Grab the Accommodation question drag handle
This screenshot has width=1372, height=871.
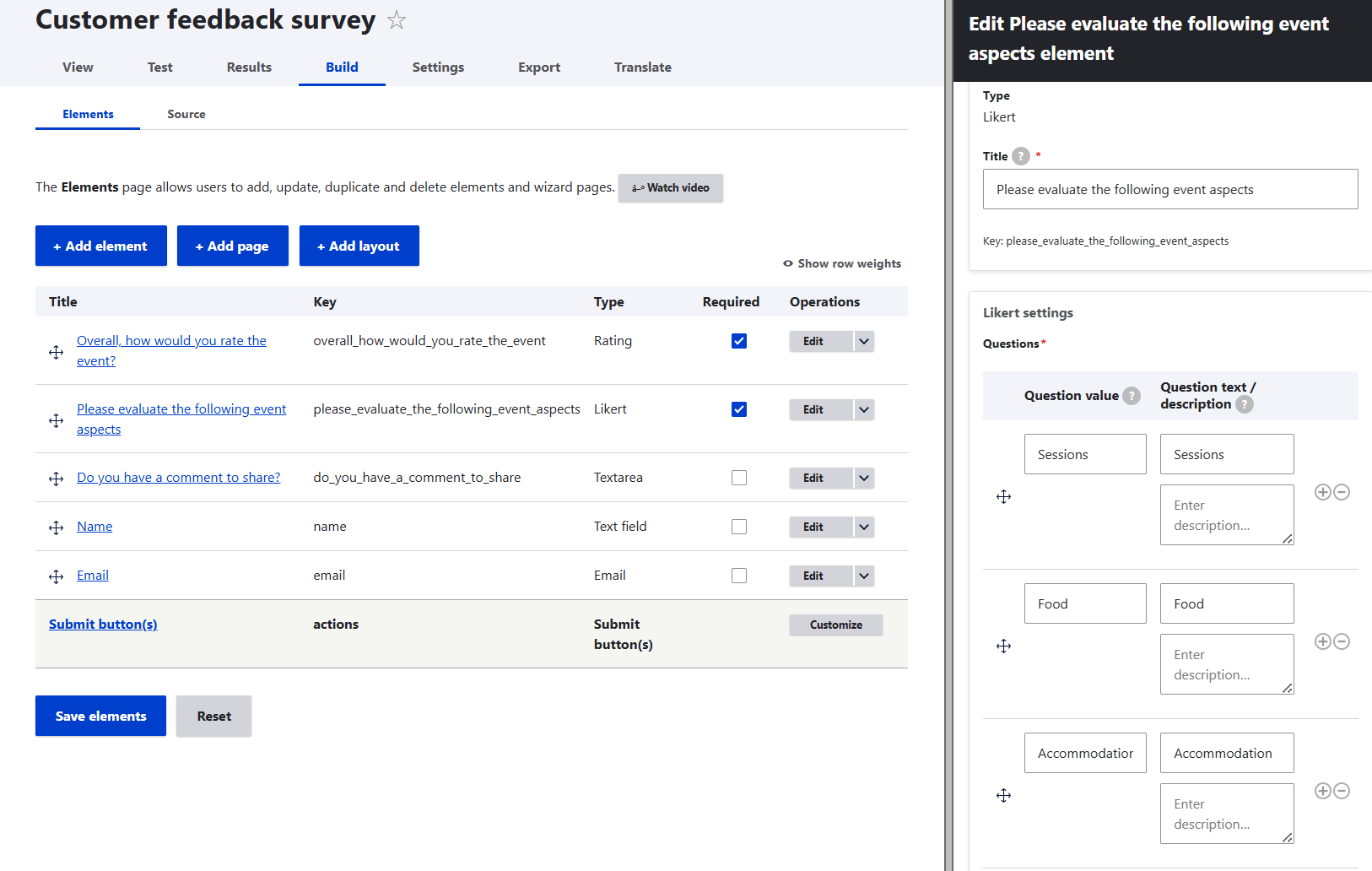click(x=1003, y=795)
